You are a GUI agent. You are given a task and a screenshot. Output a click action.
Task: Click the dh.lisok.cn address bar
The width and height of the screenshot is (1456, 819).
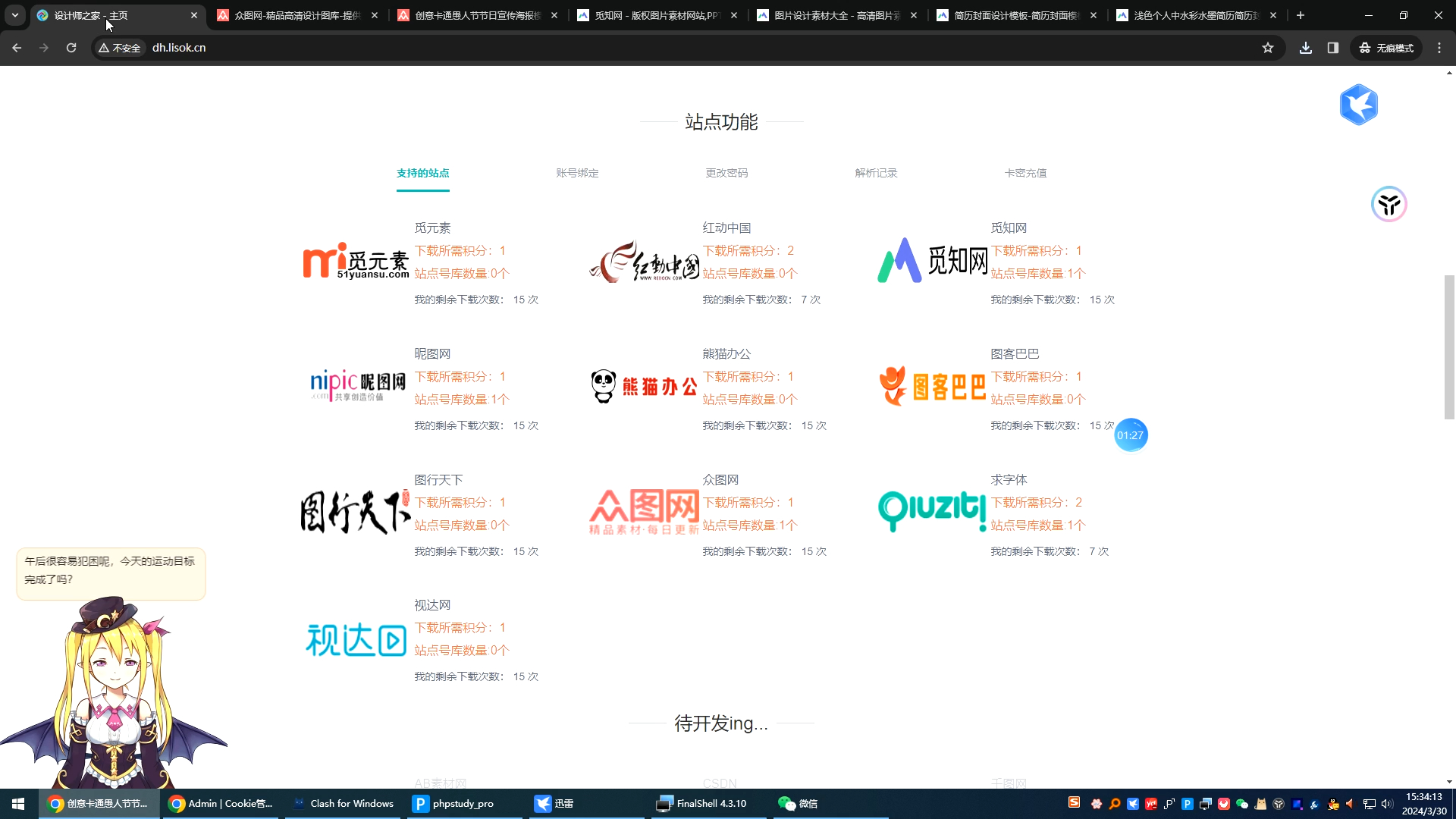pyautogui.click(x=682, y=48)
